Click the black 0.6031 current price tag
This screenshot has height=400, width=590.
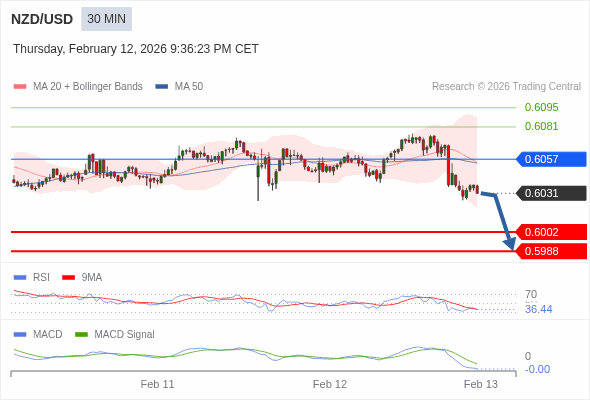[x=551, y=193]
